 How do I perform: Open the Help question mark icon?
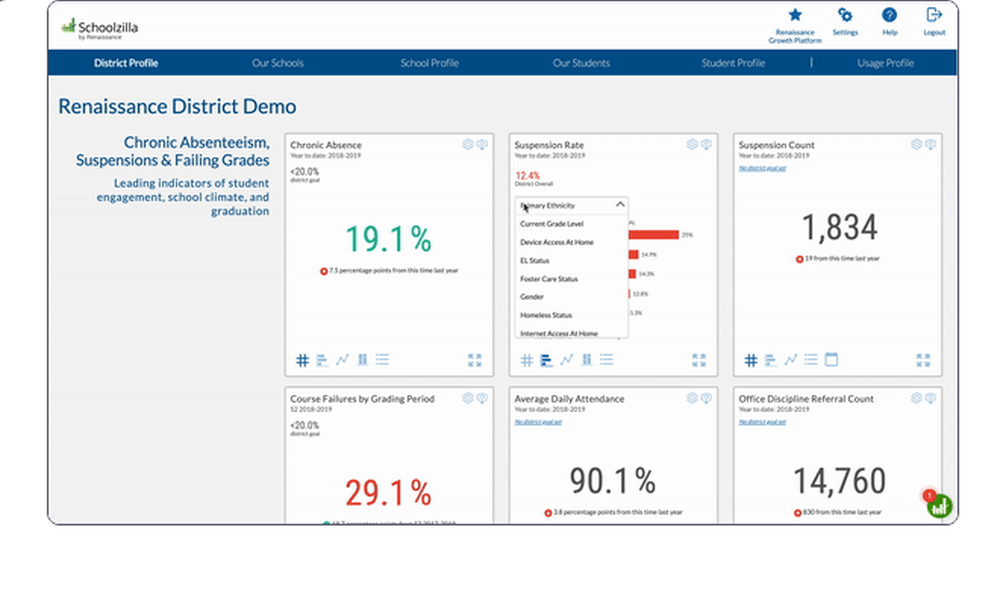click(889, 15)
